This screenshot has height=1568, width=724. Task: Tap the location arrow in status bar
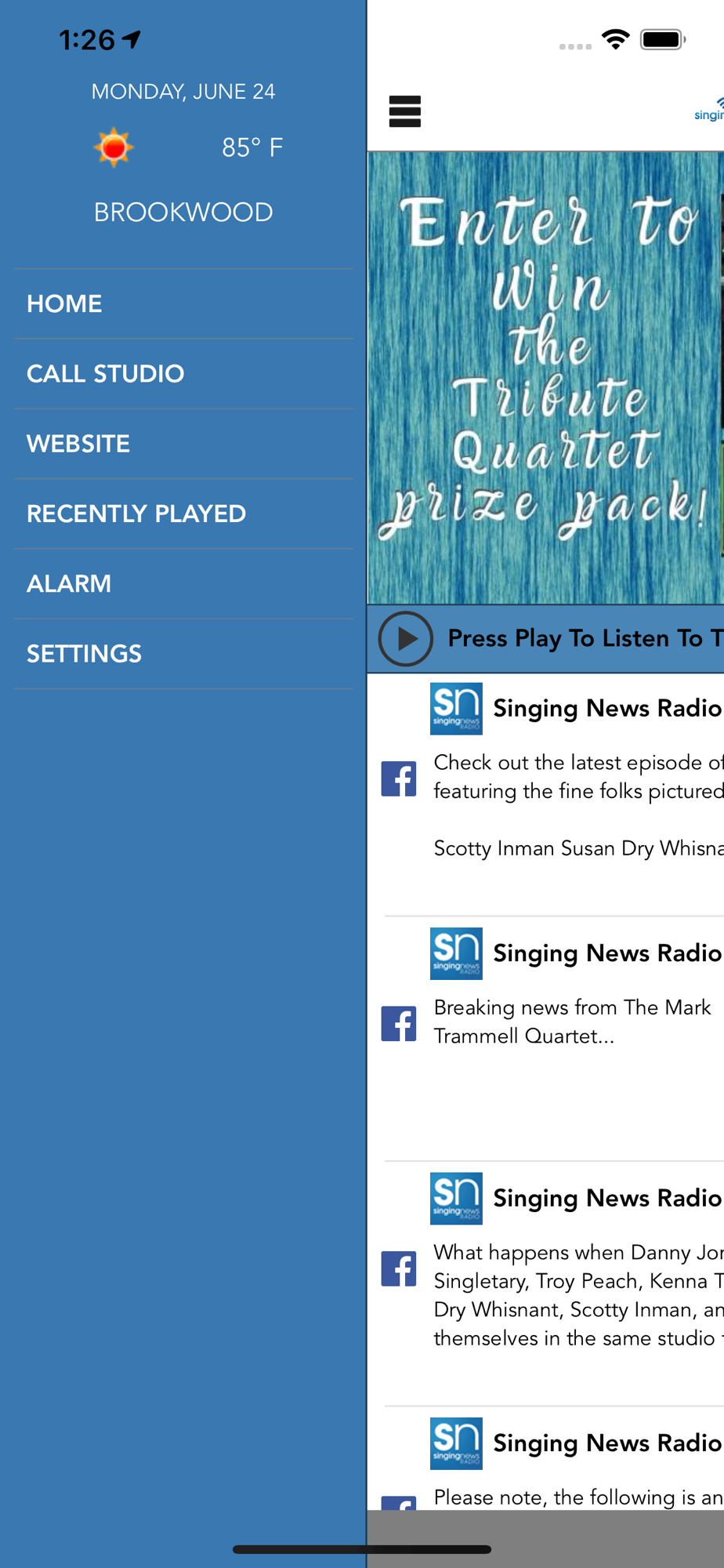pyautogui.click(x=132, y=39)
